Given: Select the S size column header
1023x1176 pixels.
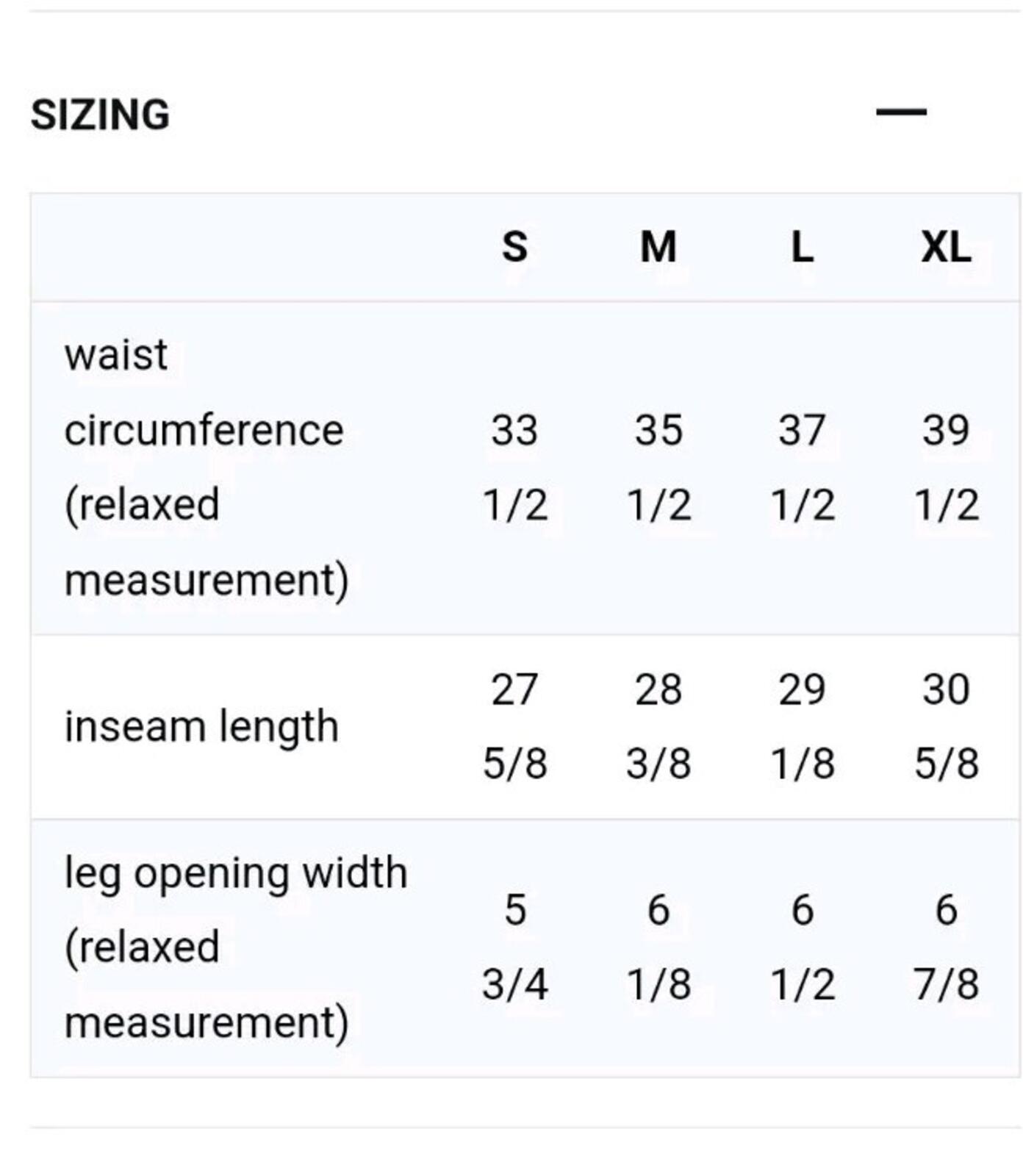Looking at the screenshot, I should point(514,246).
